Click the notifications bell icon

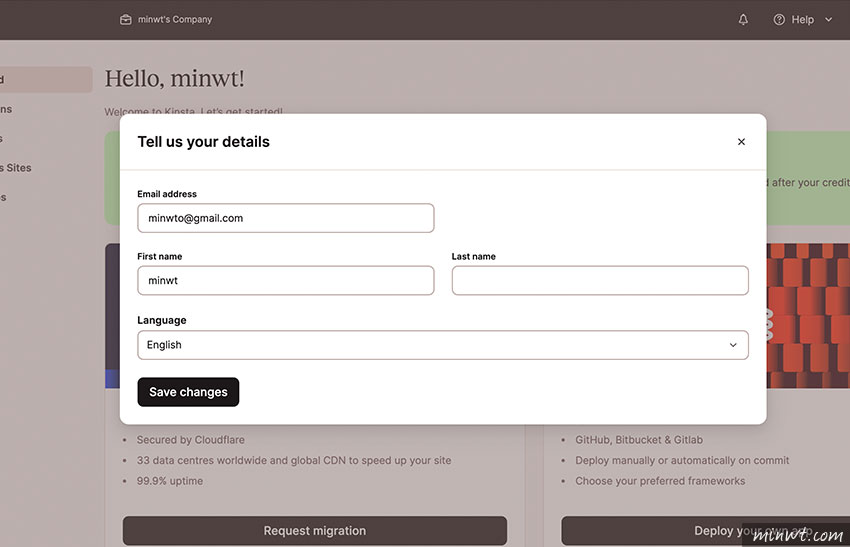pos(743,20)
